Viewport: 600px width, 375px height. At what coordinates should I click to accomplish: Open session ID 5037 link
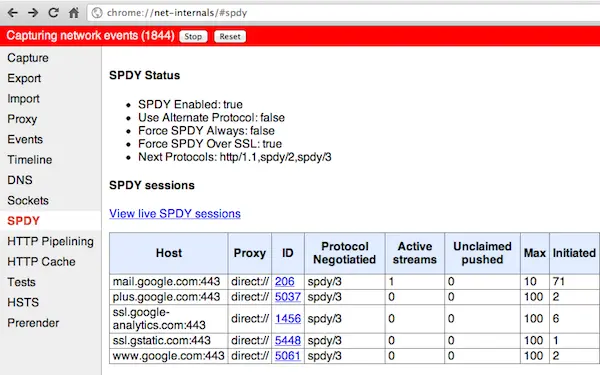click(x=288, y=297)
